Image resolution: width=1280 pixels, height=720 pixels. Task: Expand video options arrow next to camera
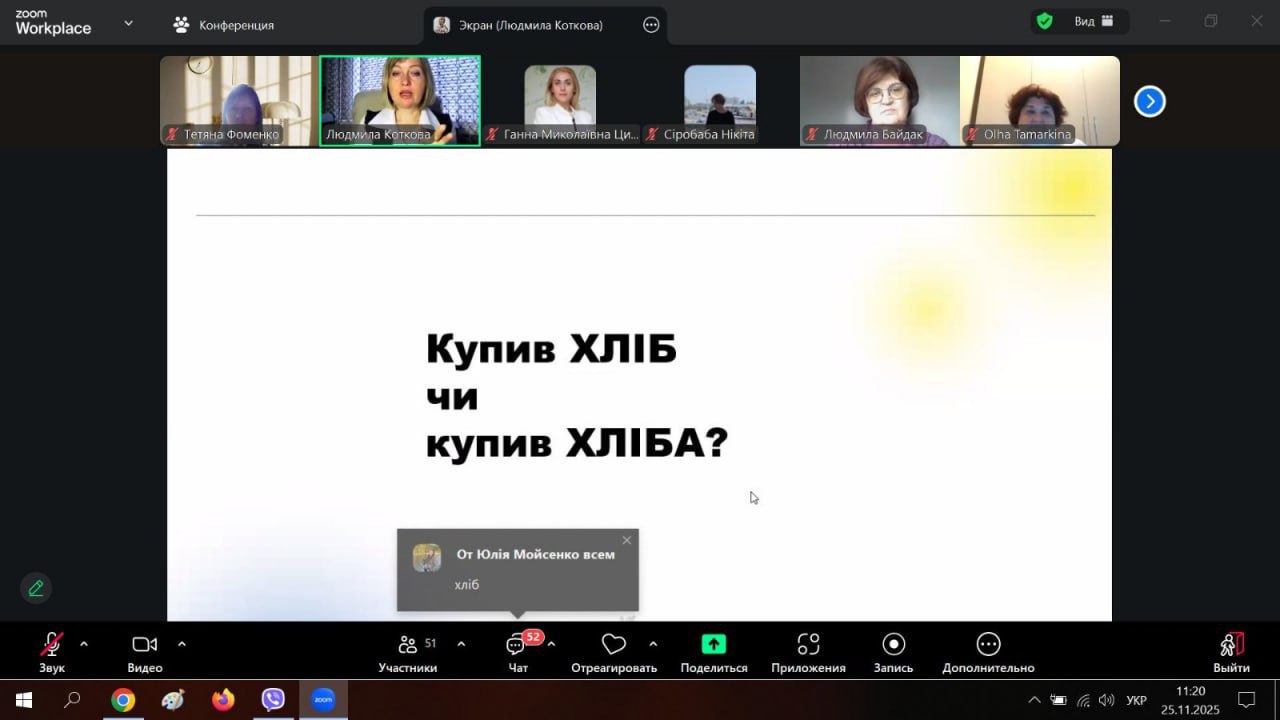(182, 644)
